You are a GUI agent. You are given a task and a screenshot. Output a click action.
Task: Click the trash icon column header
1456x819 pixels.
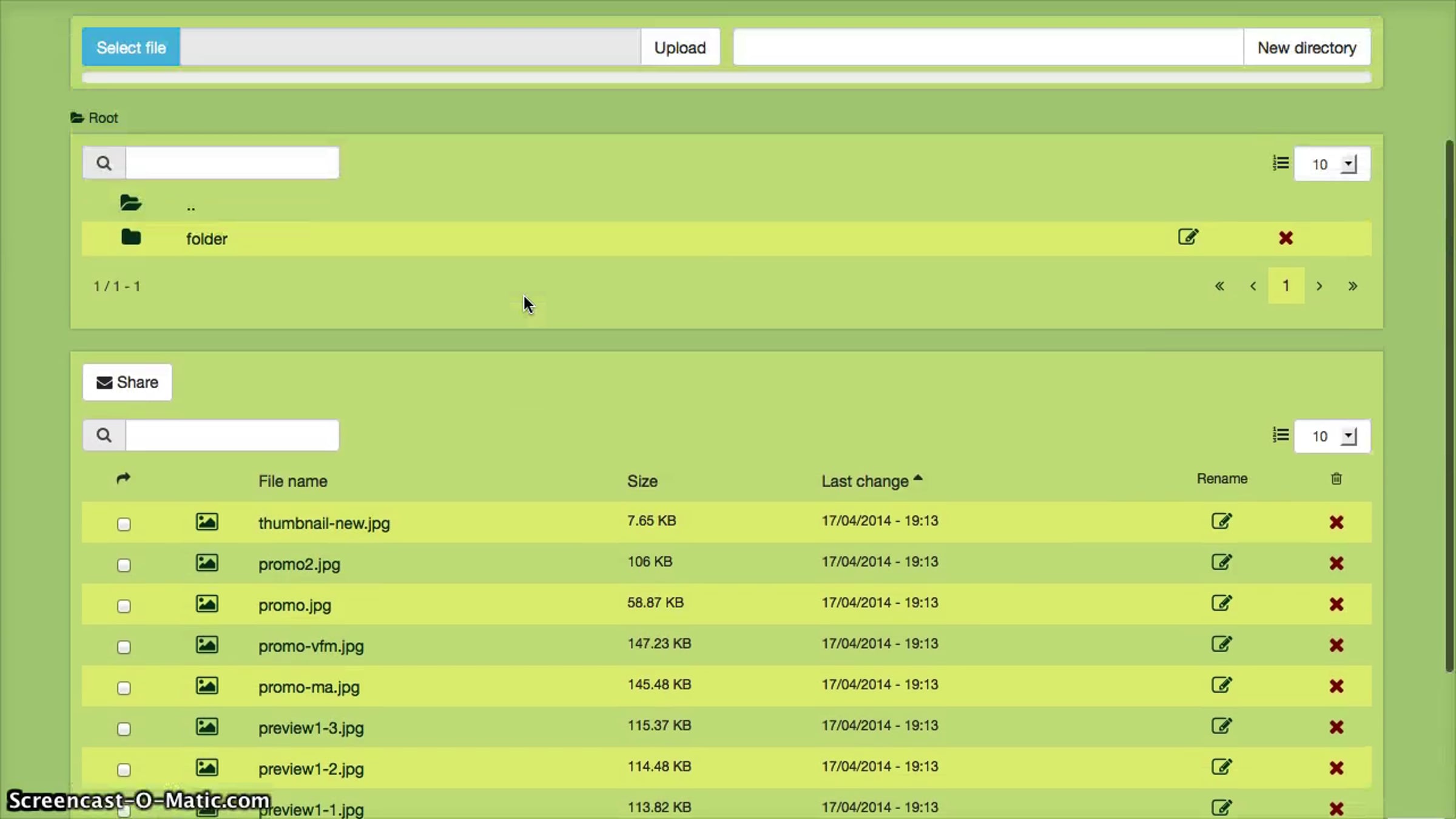click(1336, 479)
